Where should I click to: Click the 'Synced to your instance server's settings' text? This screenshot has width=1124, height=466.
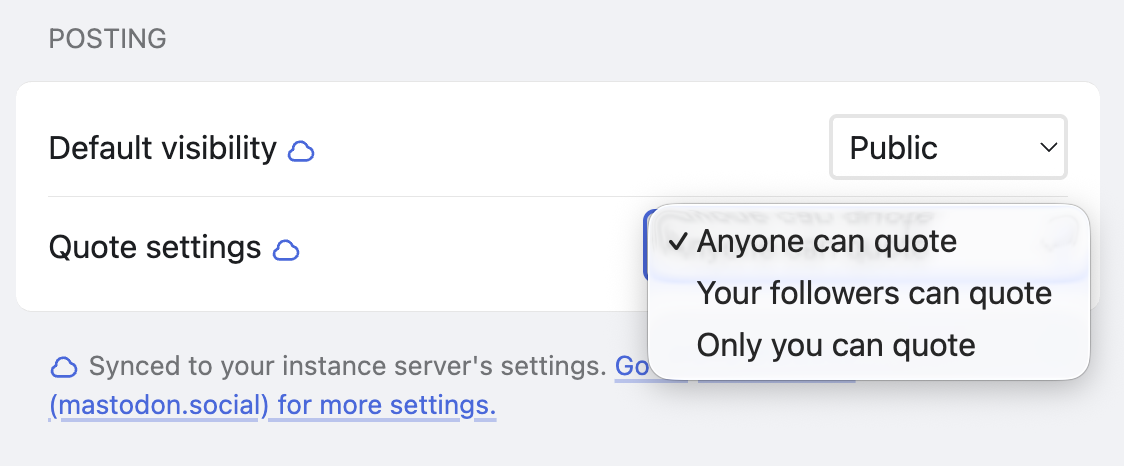[347, 367]
